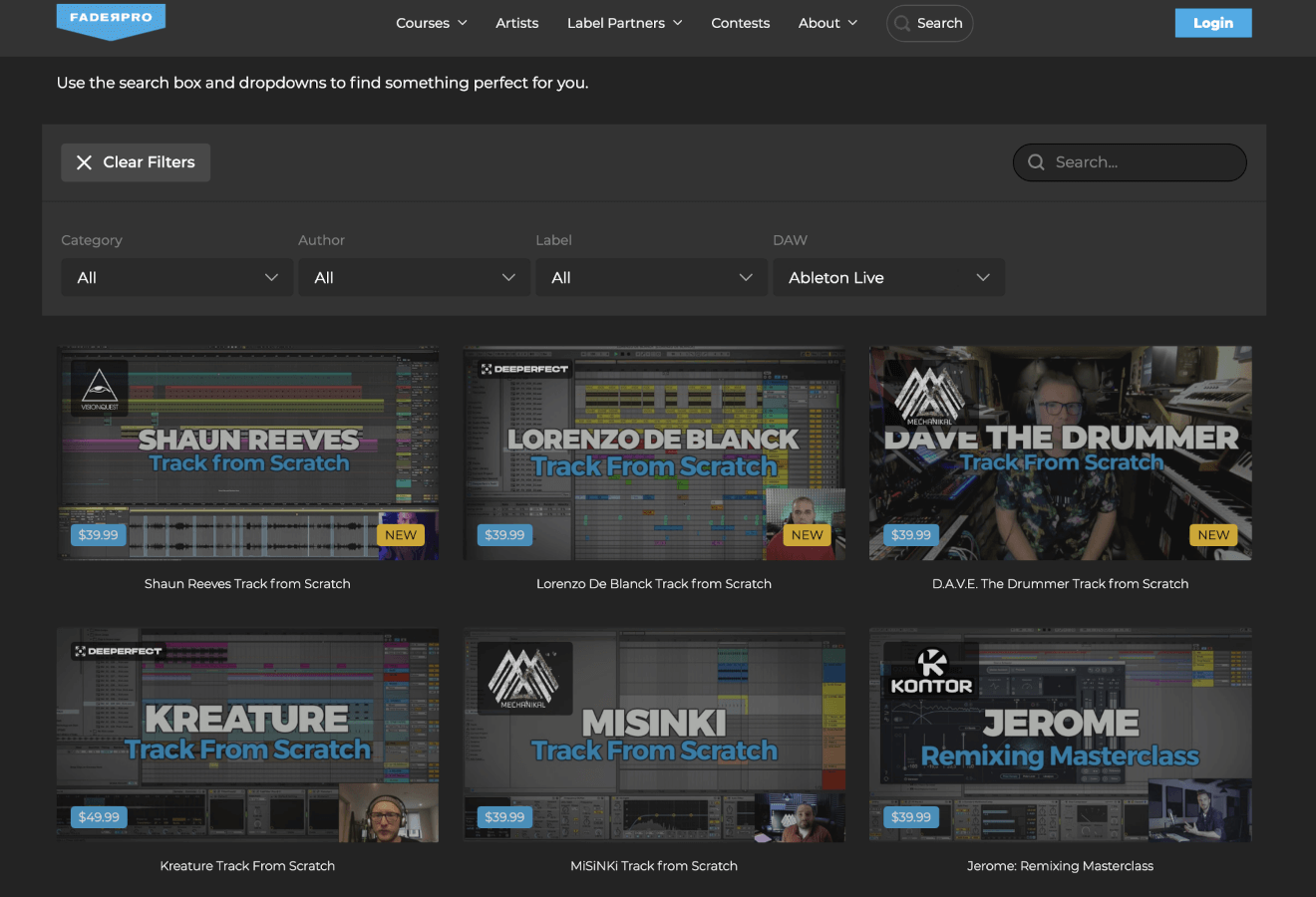The image size is (1316, 897).
Task: Click NEW badge on Shaun Reeves card
Action: 401,535
